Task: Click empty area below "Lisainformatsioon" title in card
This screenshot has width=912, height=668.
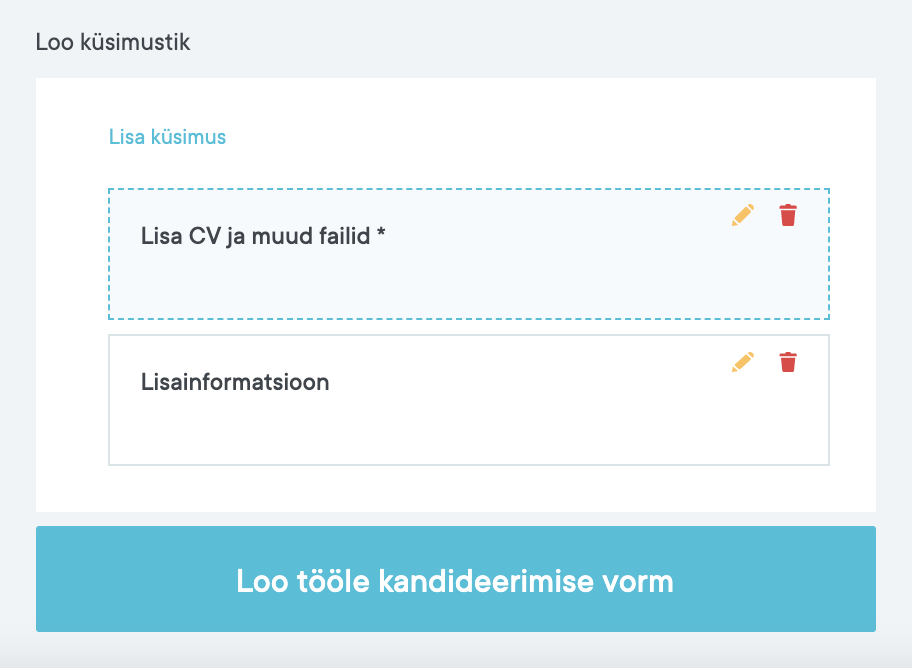Action: (x=400, y=430)
